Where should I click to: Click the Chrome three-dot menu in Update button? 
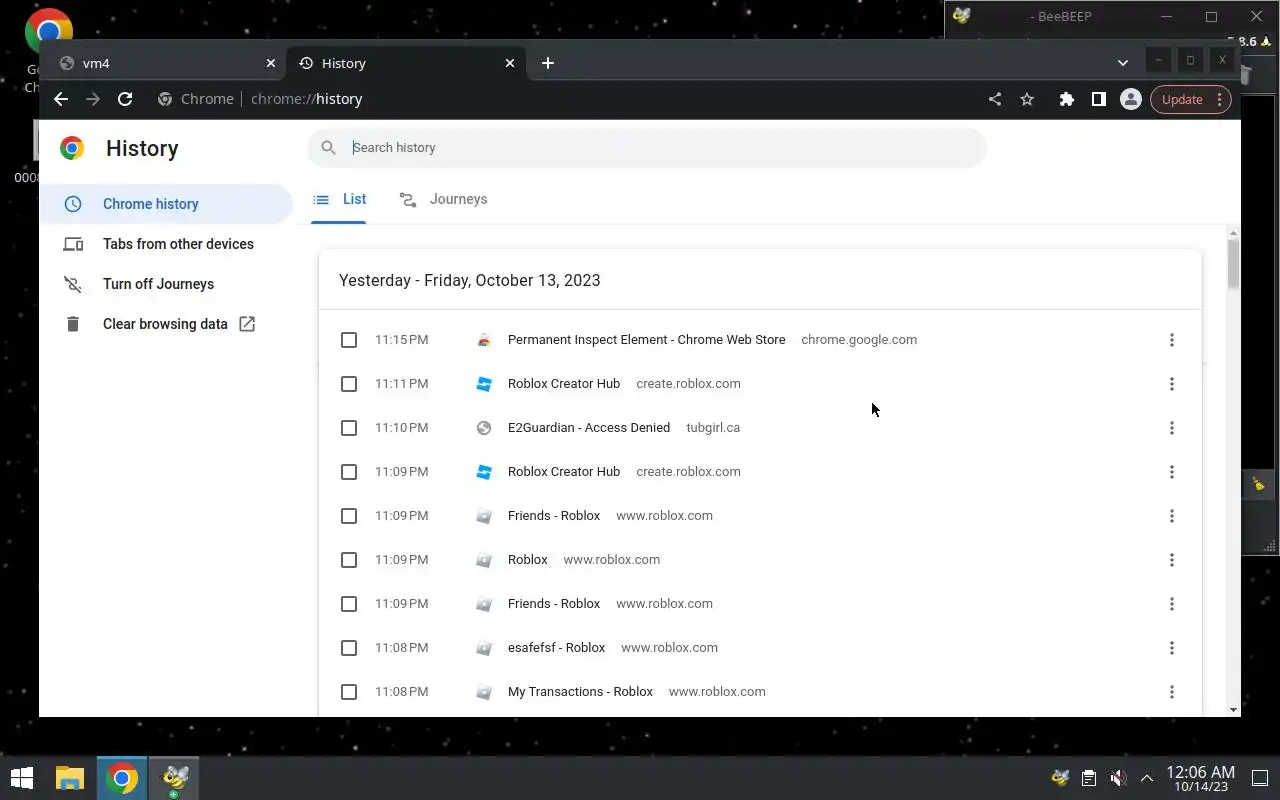[x=1219, y=99]
